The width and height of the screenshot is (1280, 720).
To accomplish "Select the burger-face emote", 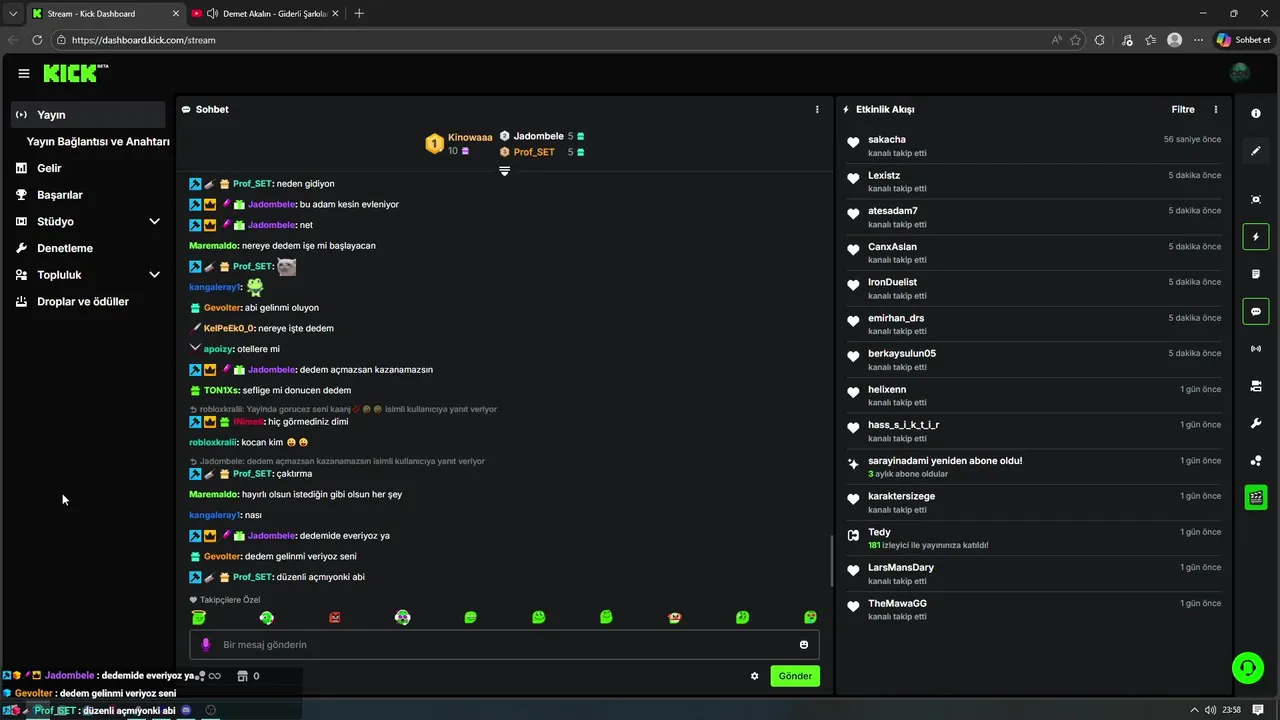I will click(x=674, y=618).
